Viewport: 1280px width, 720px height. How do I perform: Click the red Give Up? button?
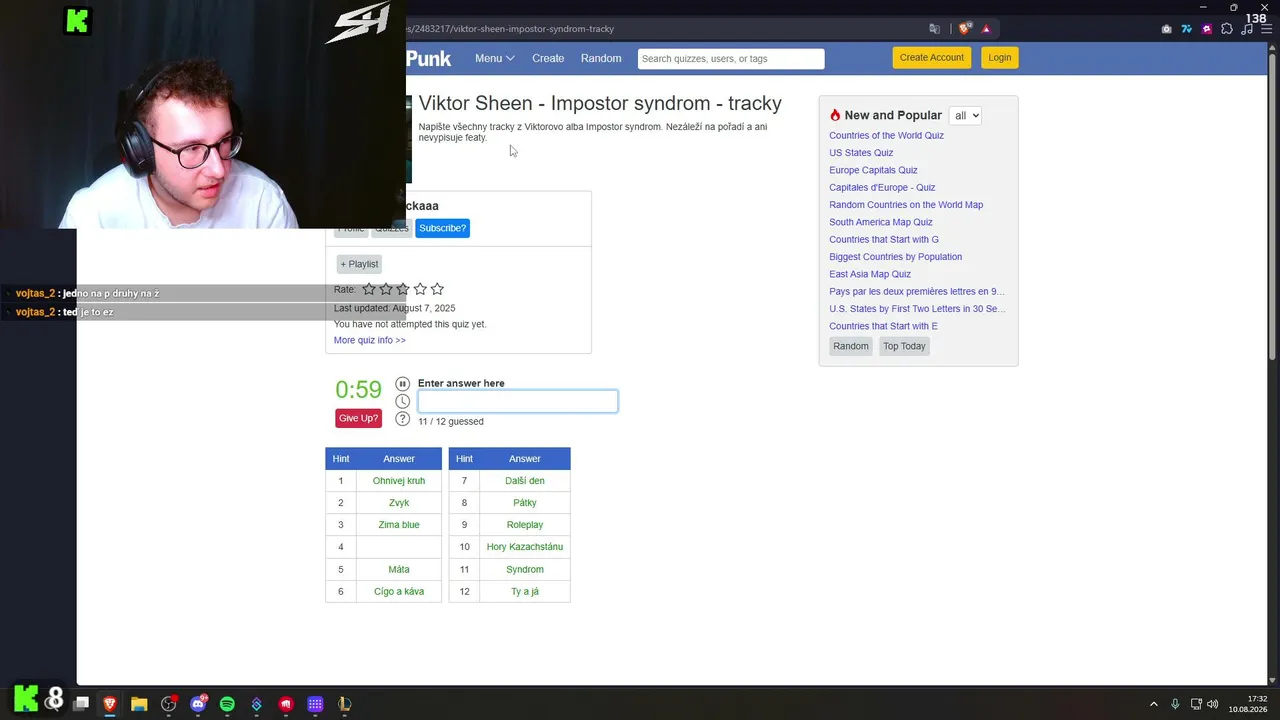(x=358, y=418)
